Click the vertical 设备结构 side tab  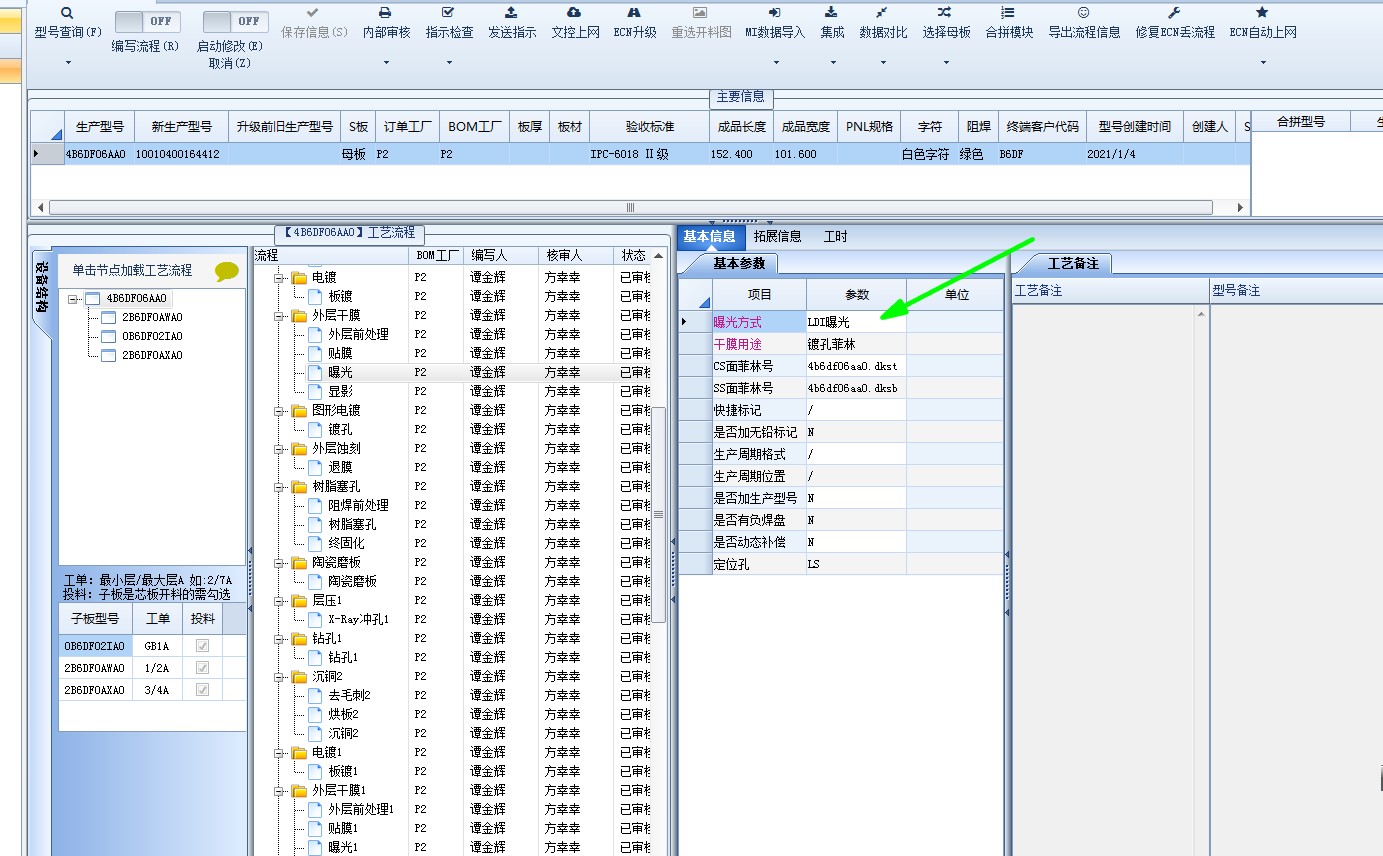(x=41, y=287)
